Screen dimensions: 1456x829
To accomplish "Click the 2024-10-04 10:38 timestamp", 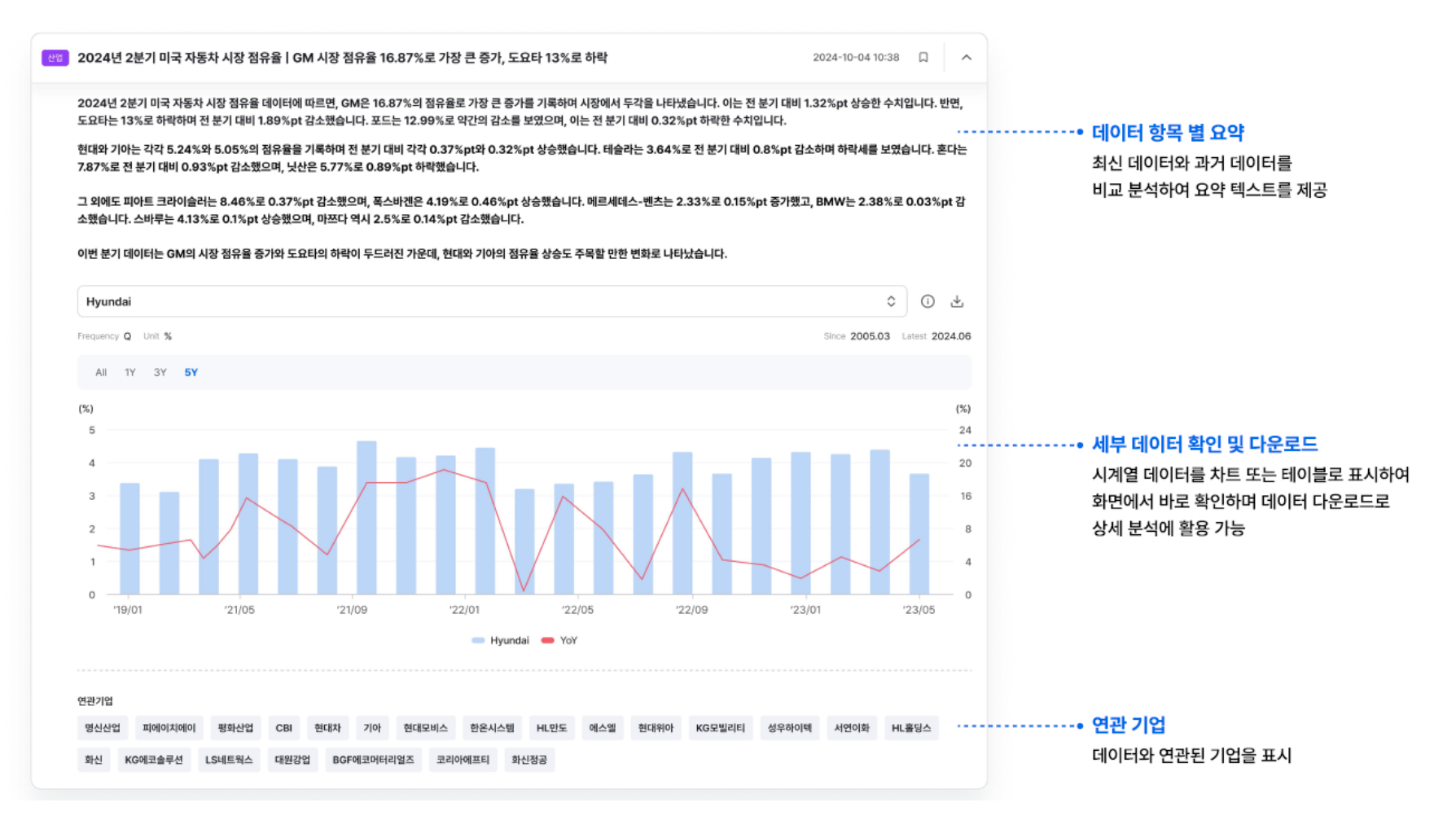I will pyautogui.click(x=856, y=57).
